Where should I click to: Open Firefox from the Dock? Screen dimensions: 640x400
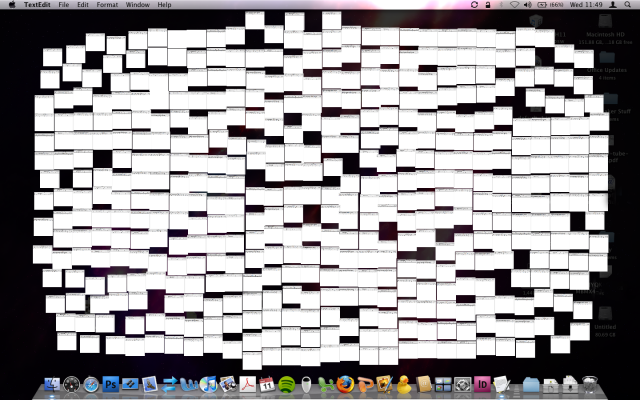click(345, 384)
